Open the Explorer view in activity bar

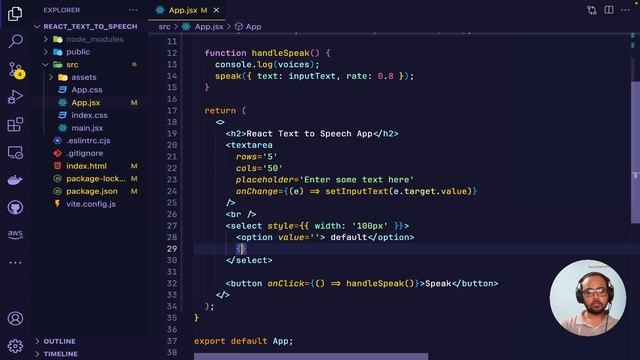tap(15, 14)
